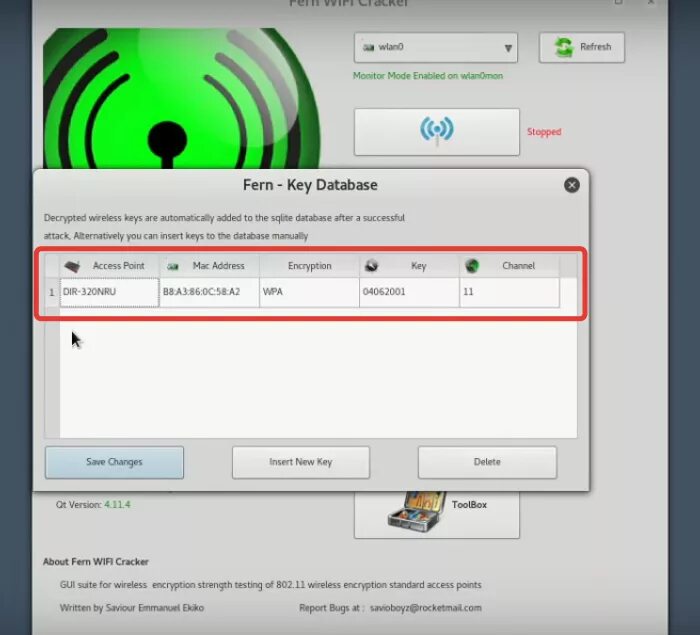Screen dimensions: 700x635
Task: Click the network card icon beside Mac Address
Action: click(x=172, y=267)
